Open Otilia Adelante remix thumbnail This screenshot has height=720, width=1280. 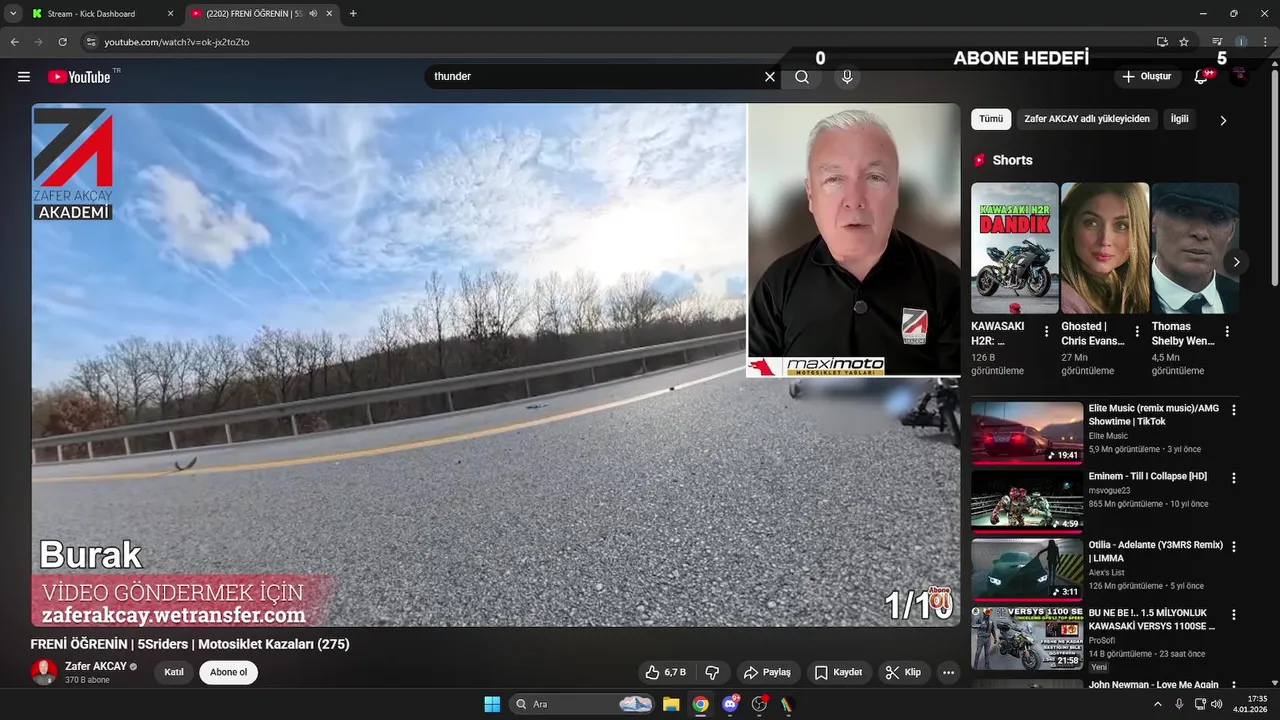coord(1027,570)
